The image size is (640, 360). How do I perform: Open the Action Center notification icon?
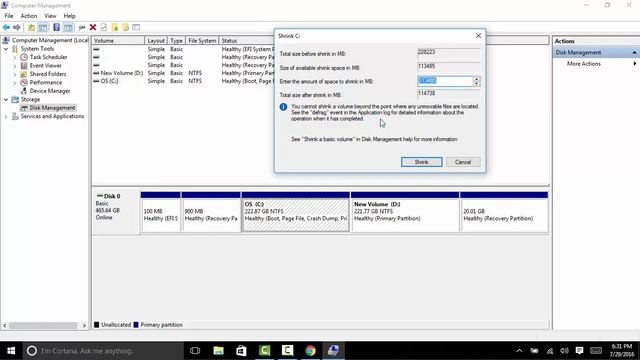tap(579, 351)
